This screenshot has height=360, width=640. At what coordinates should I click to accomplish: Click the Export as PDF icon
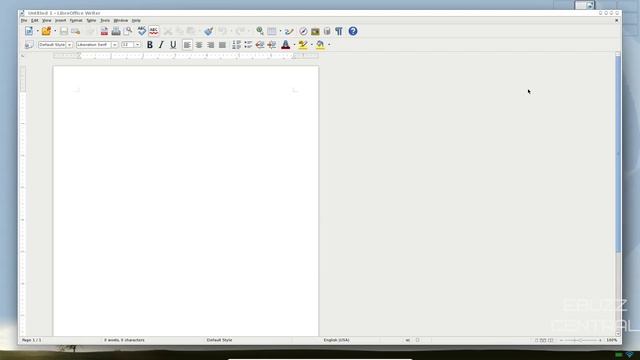[x=104, y=31]
